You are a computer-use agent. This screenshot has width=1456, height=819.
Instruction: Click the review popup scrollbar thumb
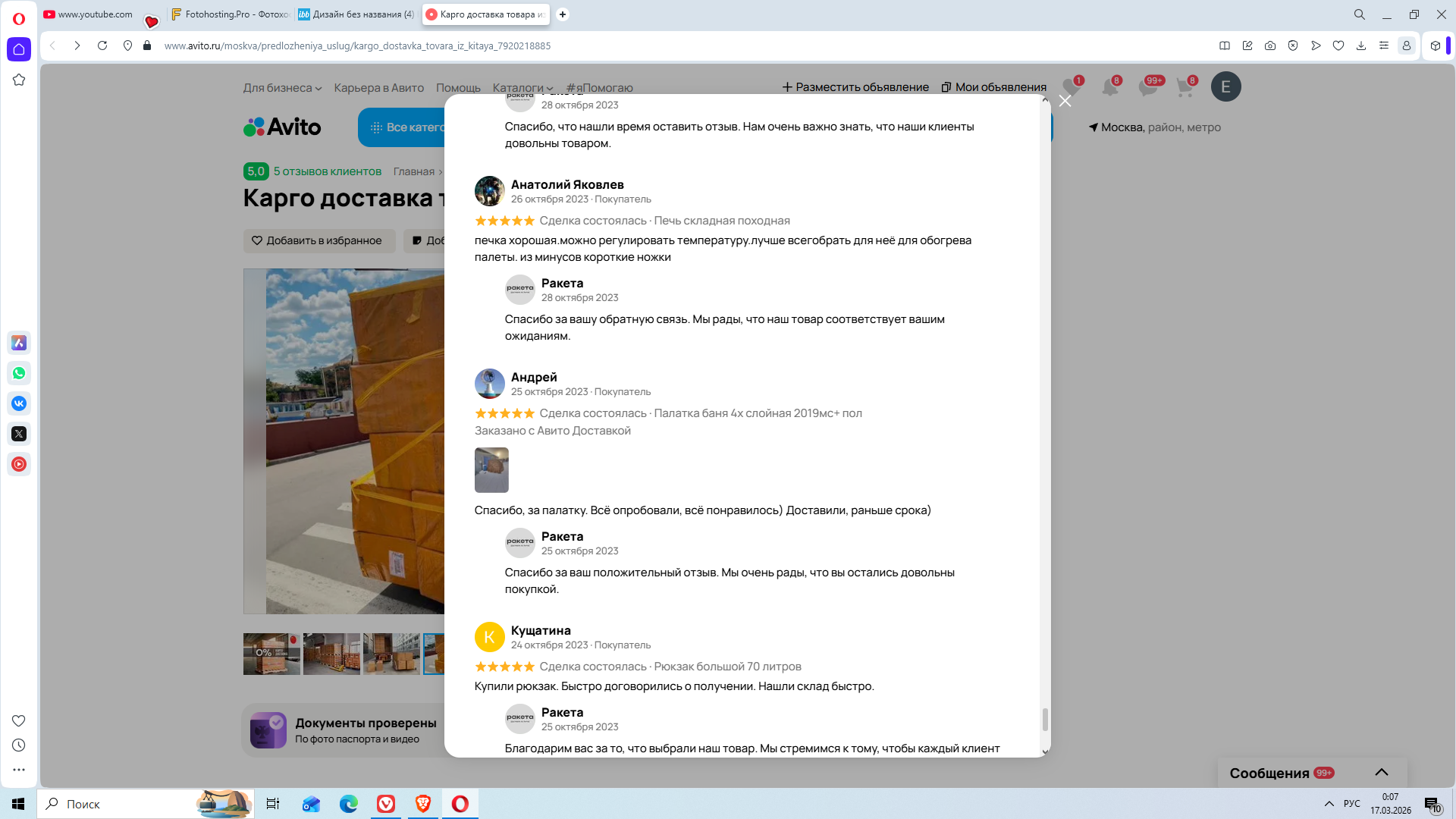click(1045, 719)
